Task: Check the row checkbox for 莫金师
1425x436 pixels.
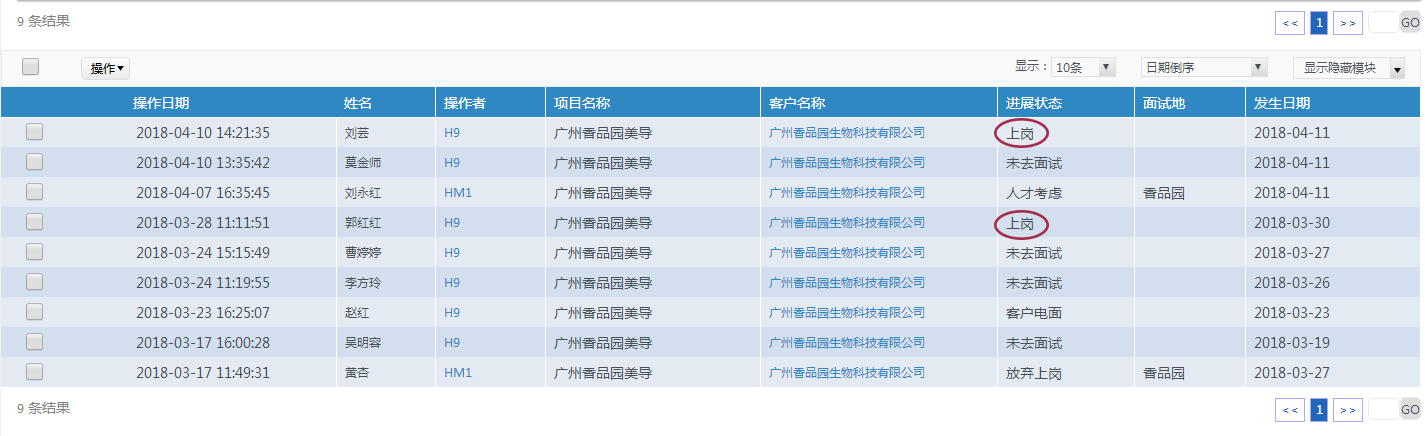Action: (34, 161)
